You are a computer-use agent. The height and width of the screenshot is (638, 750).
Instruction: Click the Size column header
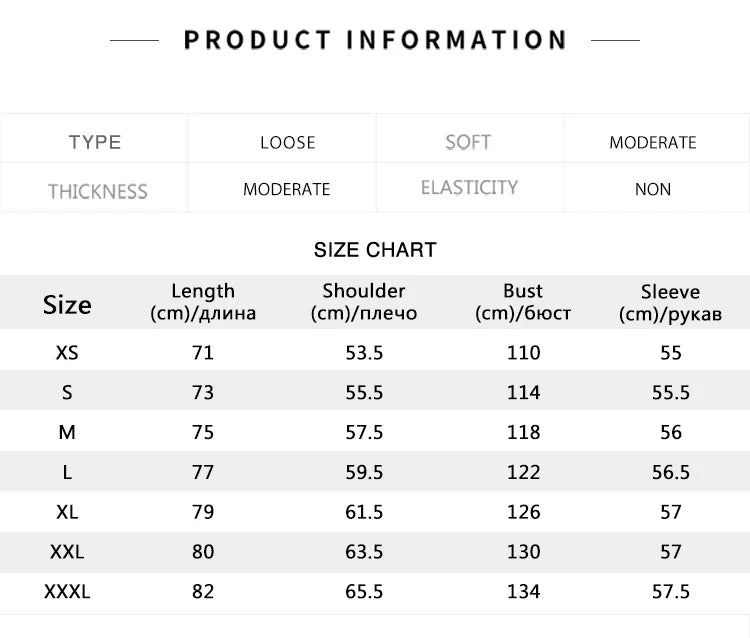[x=67, y=305]
